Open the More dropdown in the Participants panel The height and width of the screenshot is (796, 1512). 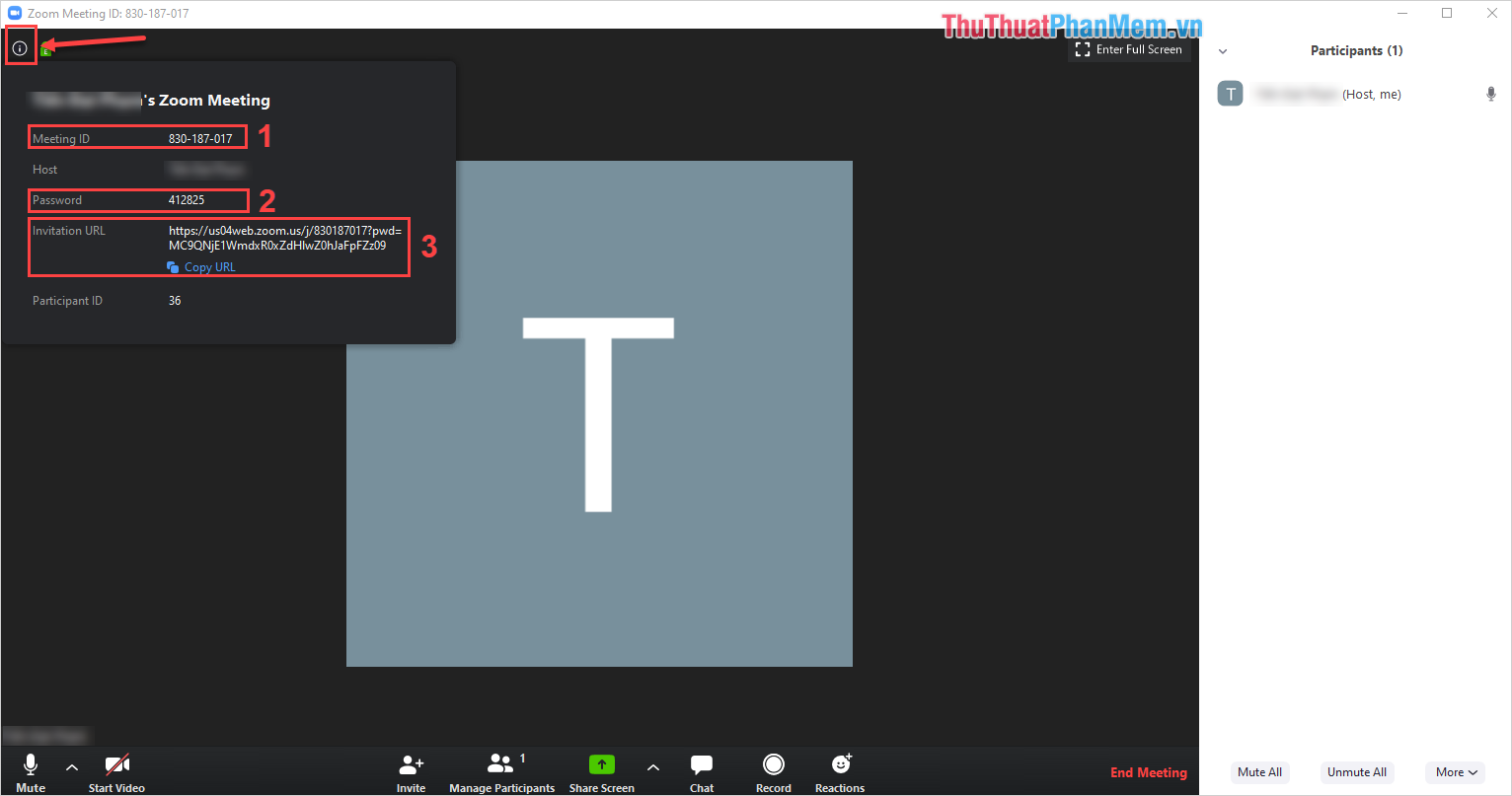[x=1456, y=772]
